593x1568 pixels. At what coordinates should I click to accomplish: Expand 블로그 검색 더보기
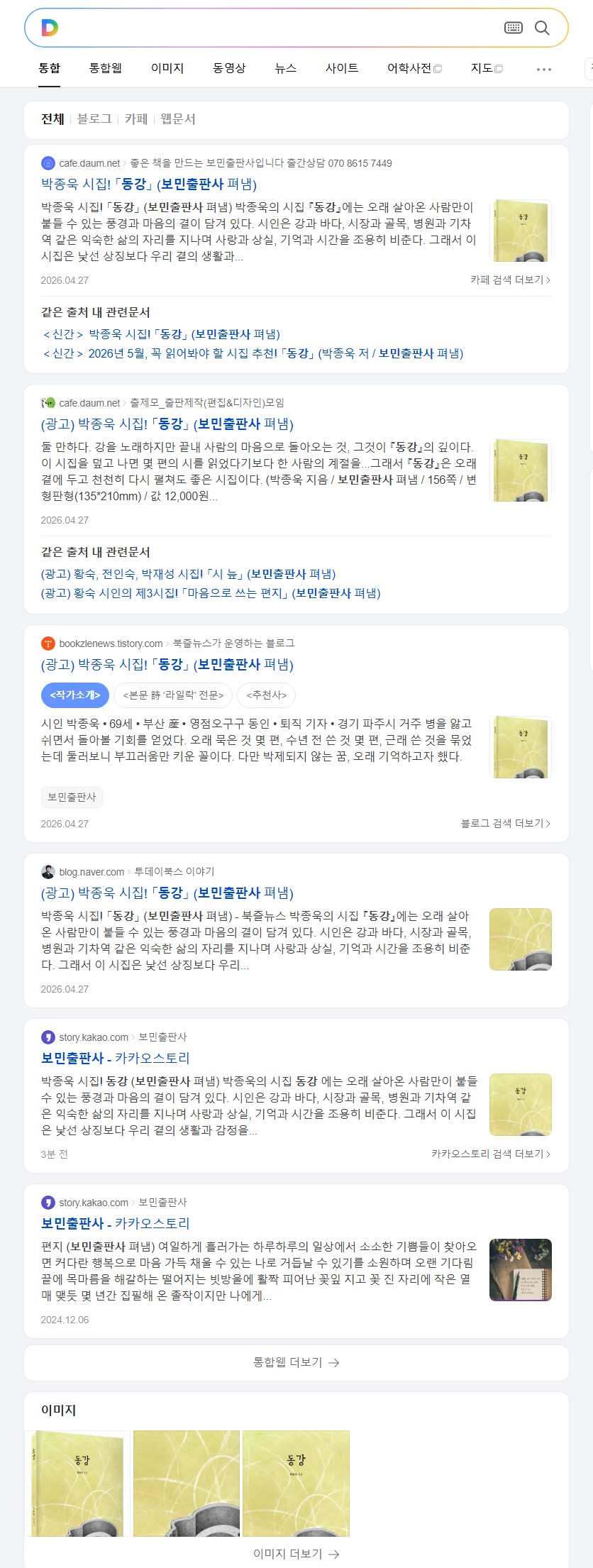pyautogui.click(x=506, y=823)
